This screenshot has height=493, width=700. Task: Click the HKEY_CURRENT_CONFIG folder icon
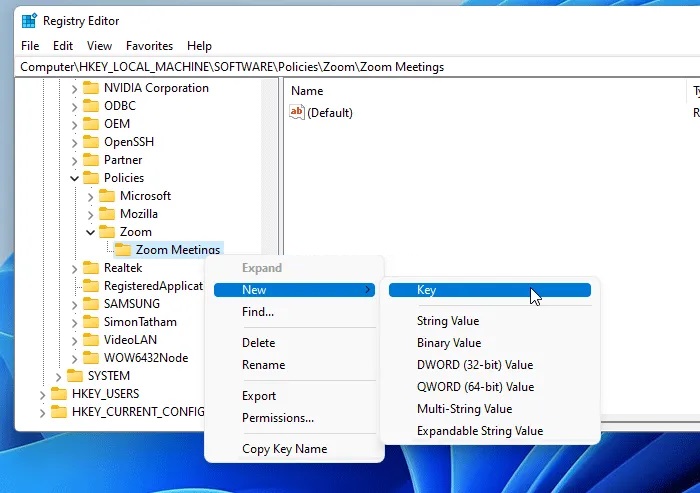tap(58, 412)
